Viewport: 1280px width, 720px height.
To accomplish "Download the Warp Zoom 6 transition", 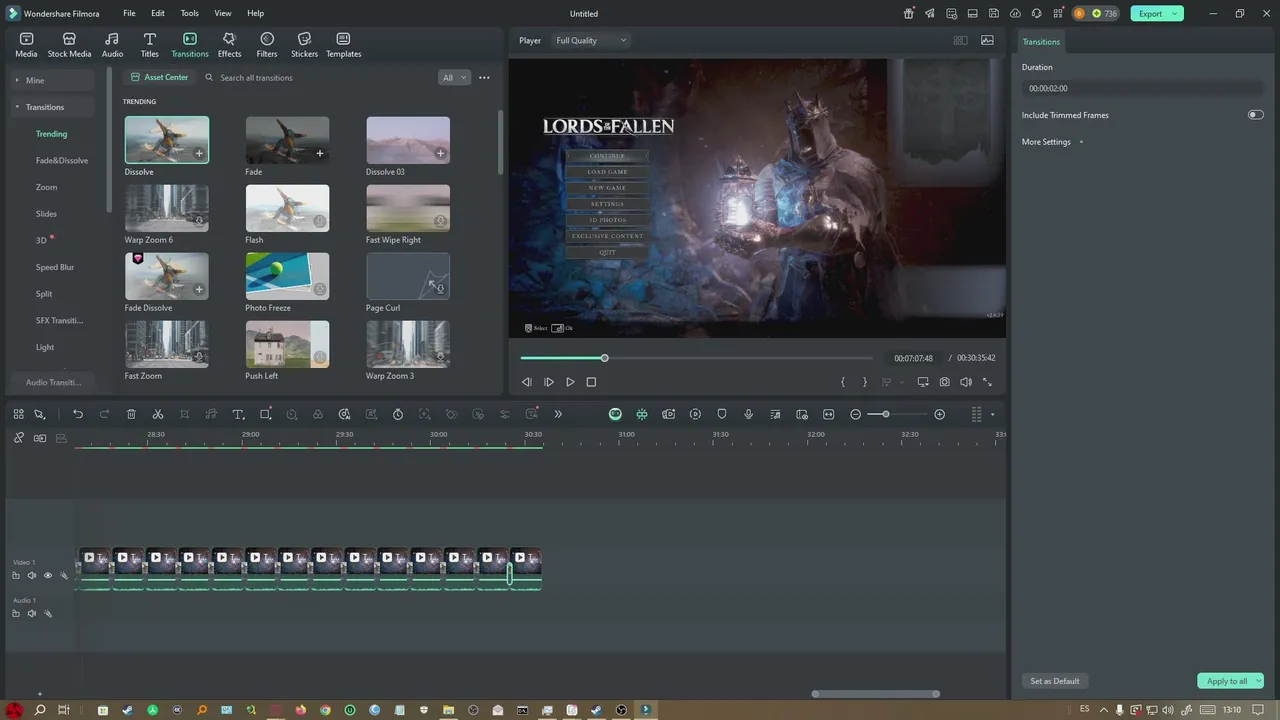I will 199,221.
